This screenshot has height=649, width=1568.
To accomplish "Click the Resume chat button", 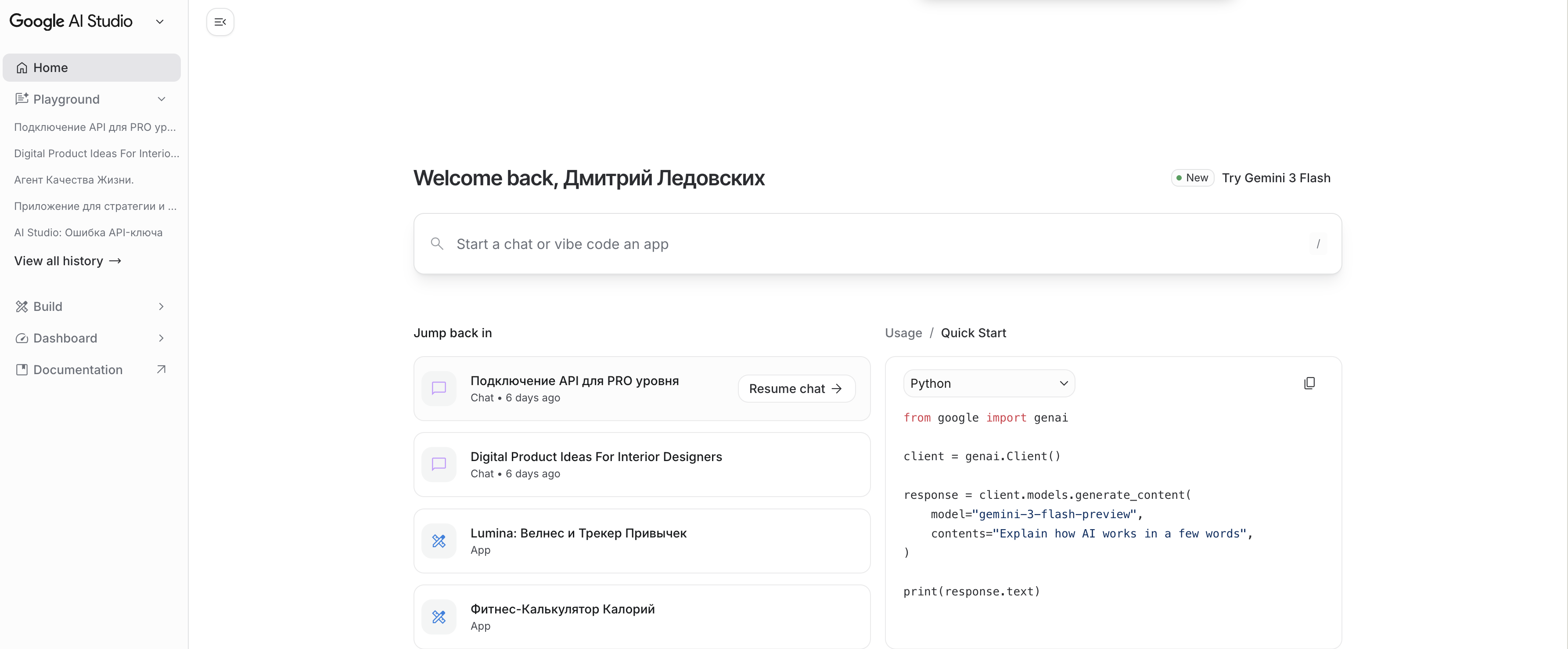I will pos(795,389).
